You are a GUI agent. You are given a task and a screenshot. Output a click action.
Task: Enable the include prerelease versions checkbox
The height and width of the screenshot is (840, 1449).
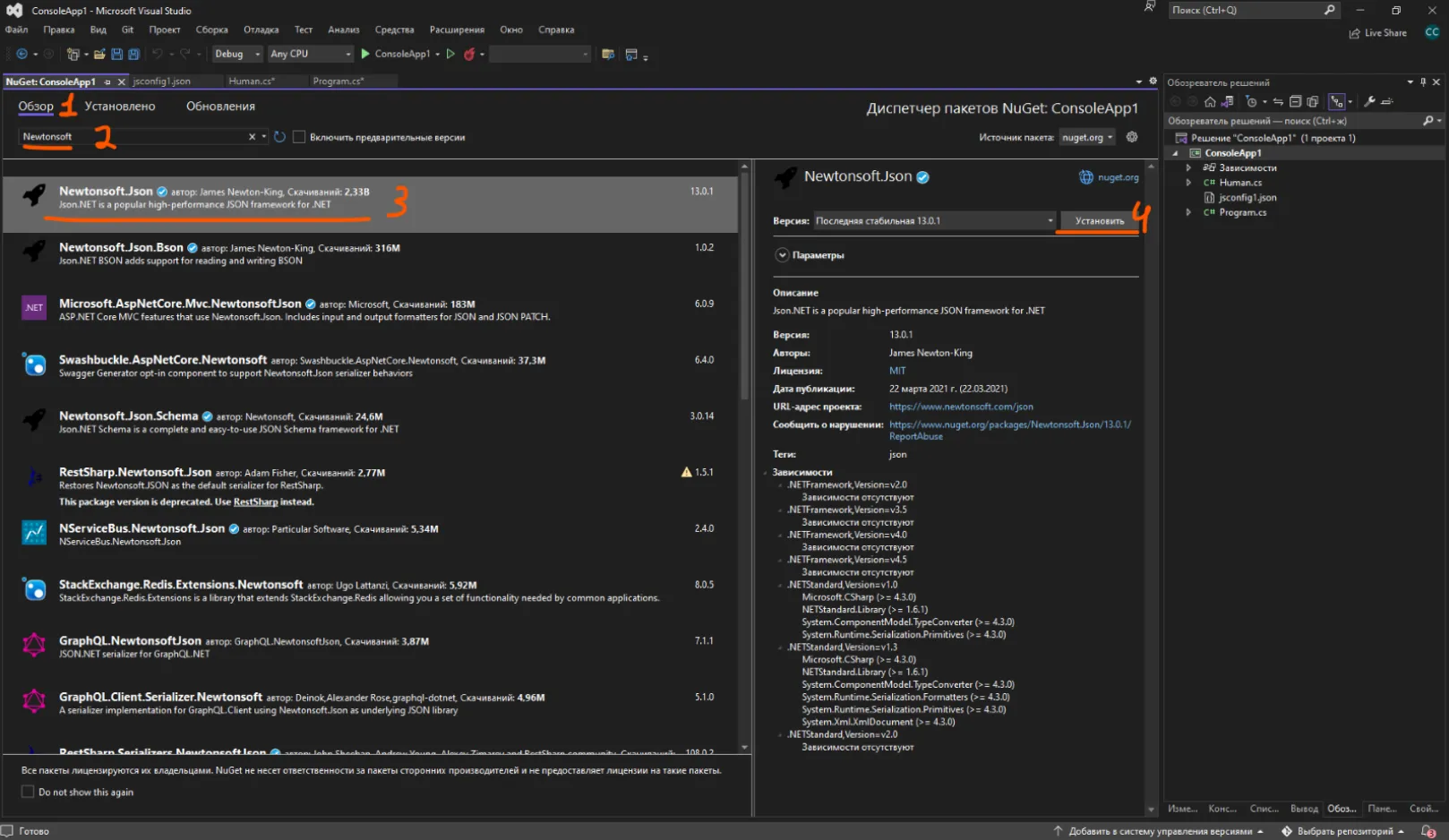(299, 137)
